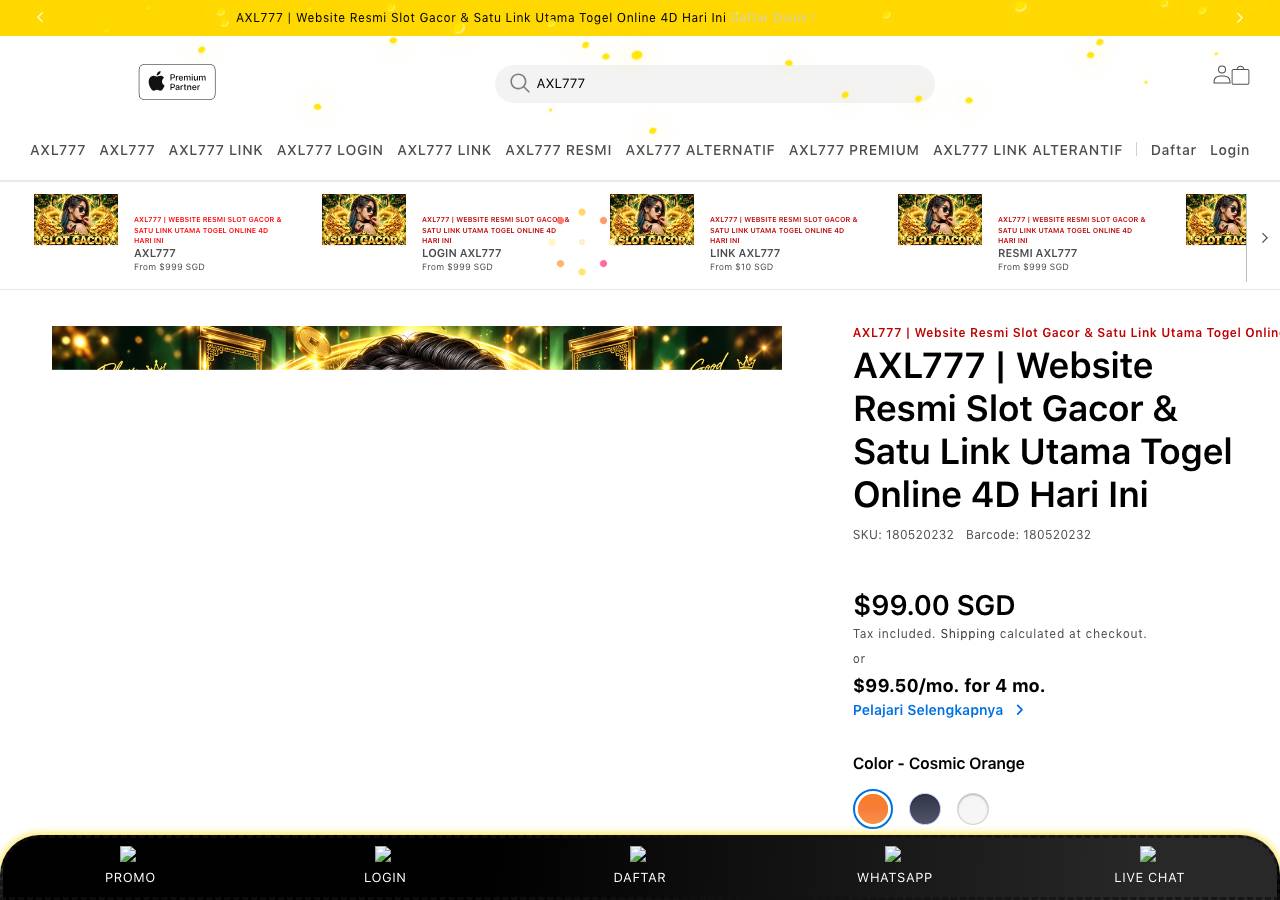This screenshot has width=1280, height=900.
Task: Open the AXL777 From $999 carousel thumbnail
Action: click(76, 219)
